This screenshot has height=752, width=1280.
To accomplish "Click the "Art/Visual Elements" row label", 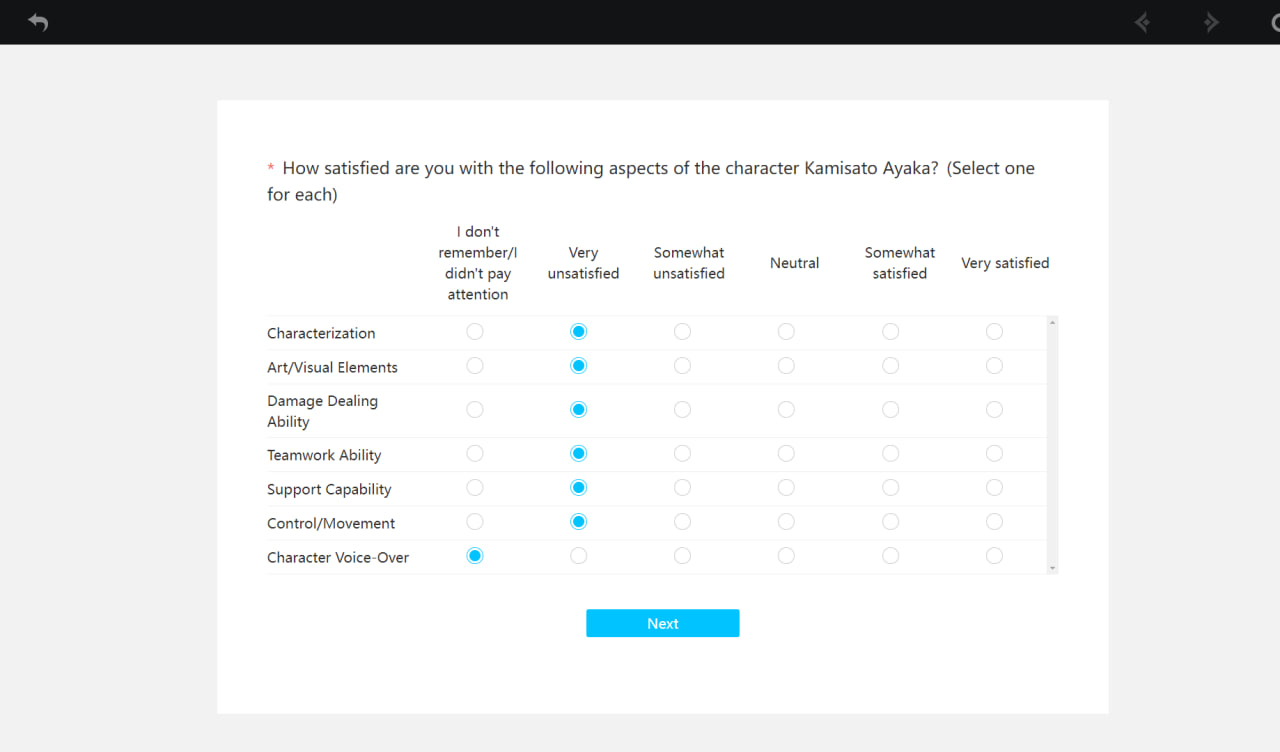I will click(332, 367).
